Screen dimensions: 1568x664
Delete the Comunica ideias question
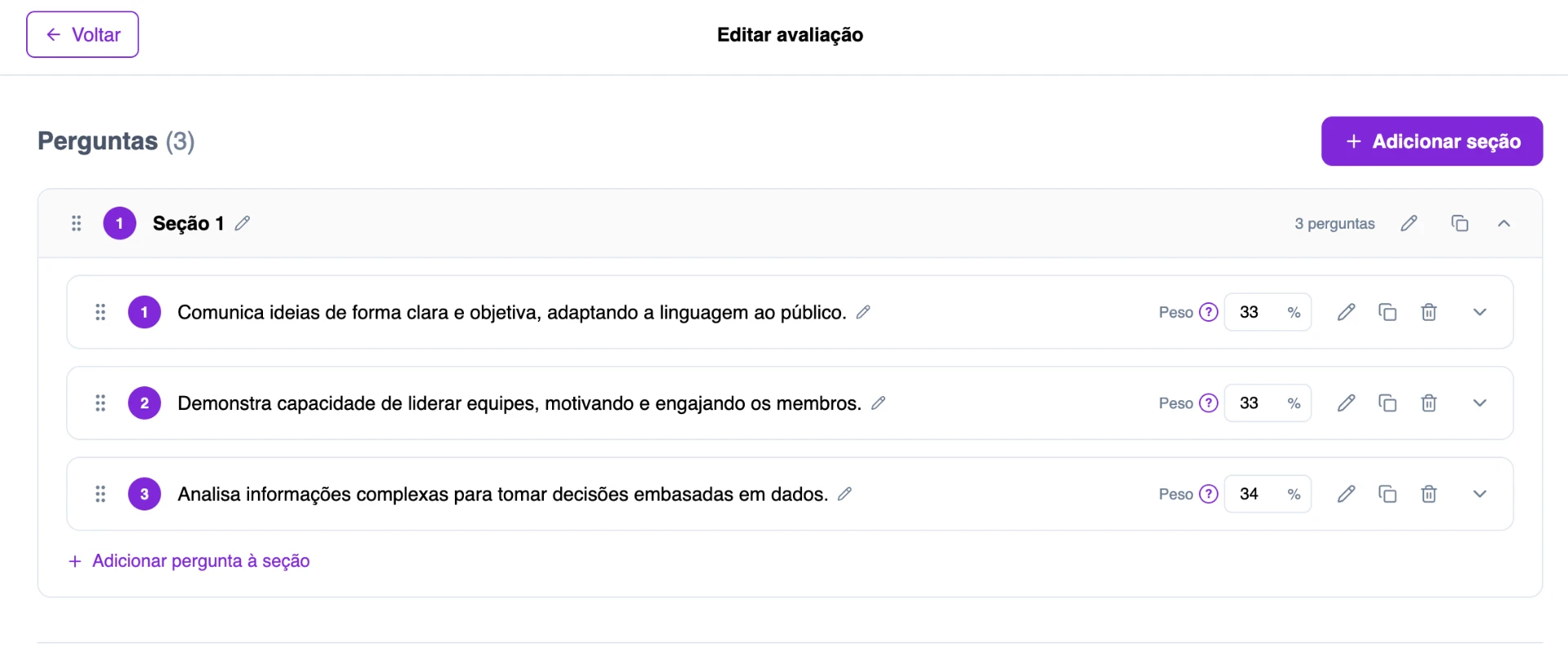(1428, 312)
